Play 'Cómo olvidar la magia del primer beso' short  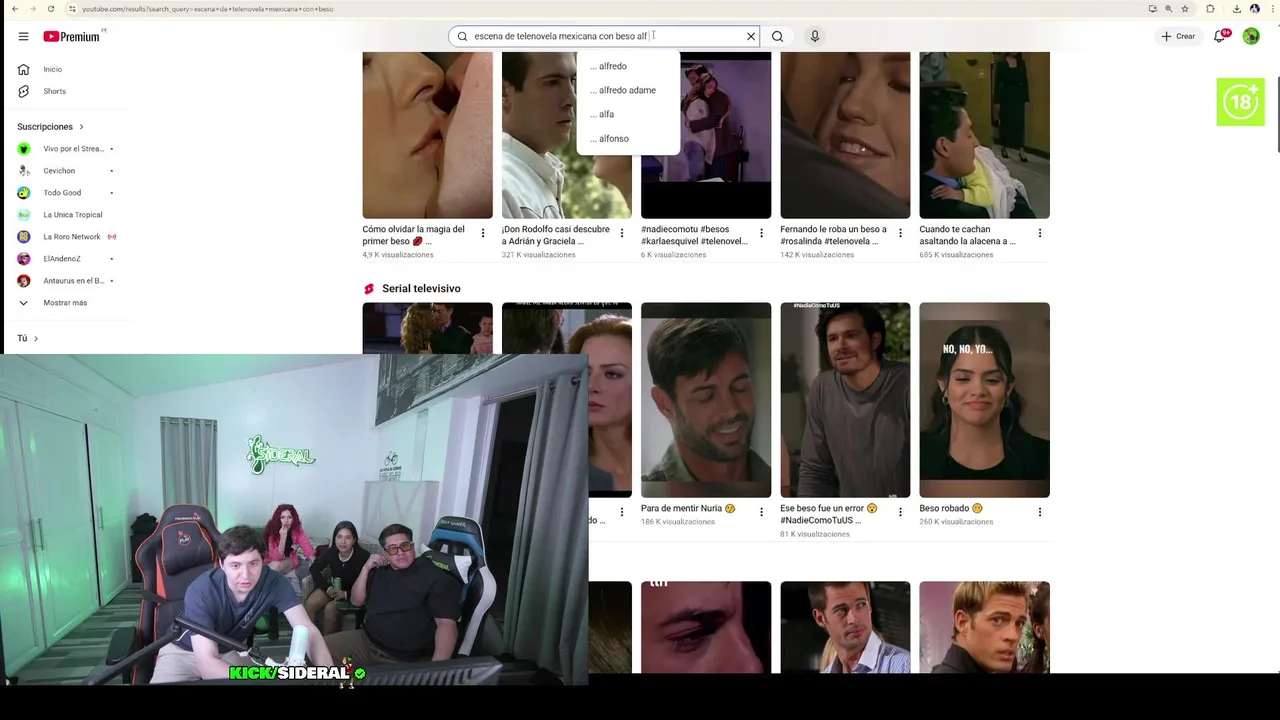click(427, 135)
